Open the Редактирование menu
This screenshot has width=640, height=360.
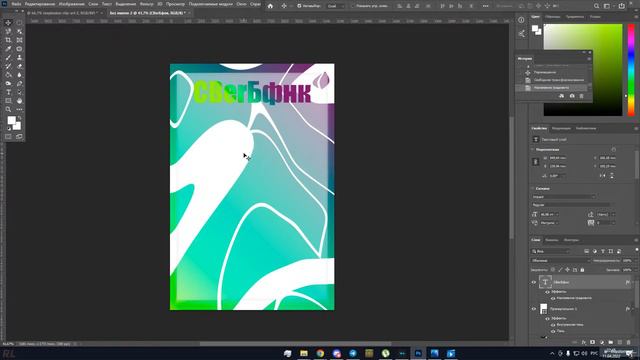tap(40, 4)
